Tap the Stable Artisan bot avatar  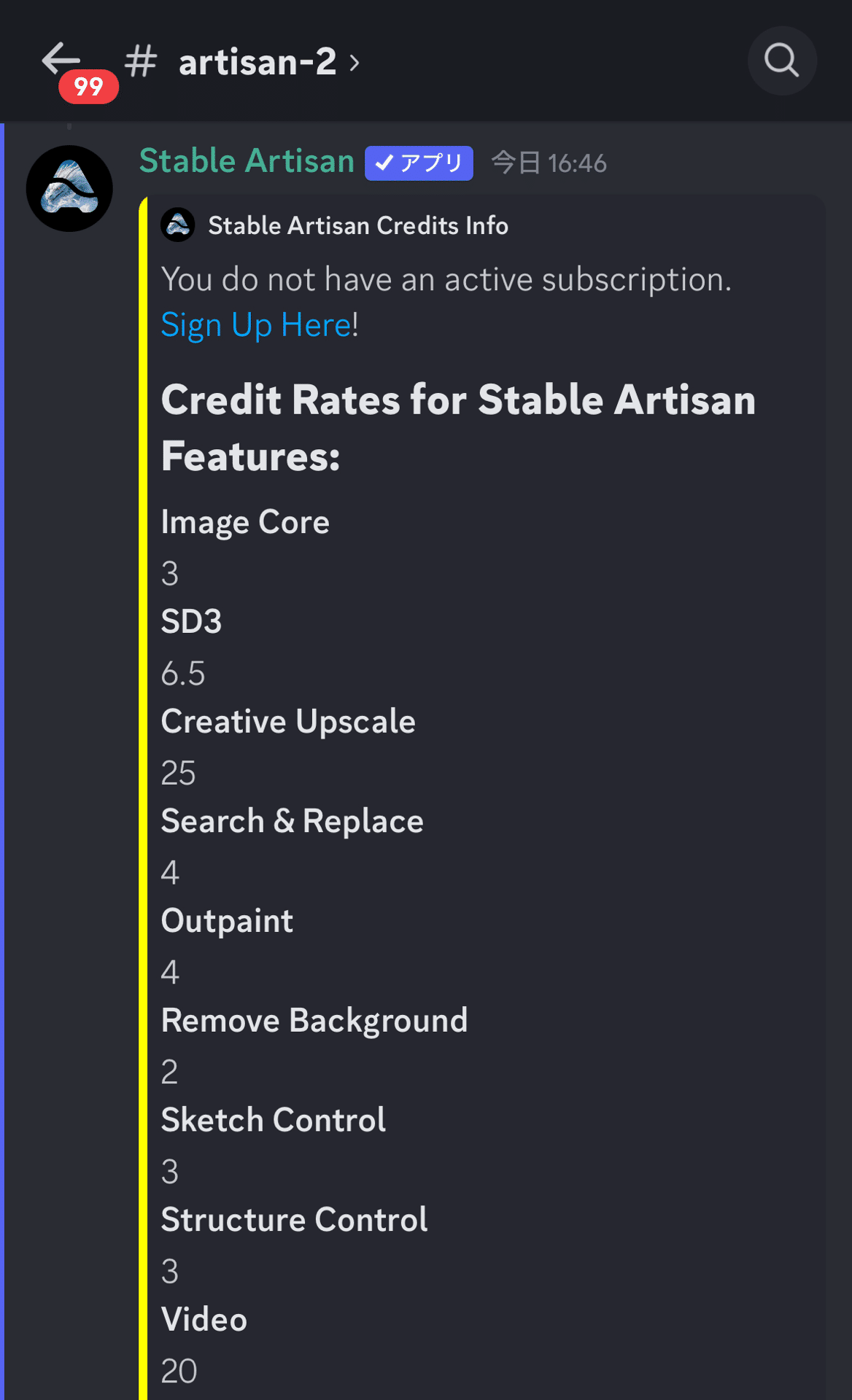(x=69, y=188)
